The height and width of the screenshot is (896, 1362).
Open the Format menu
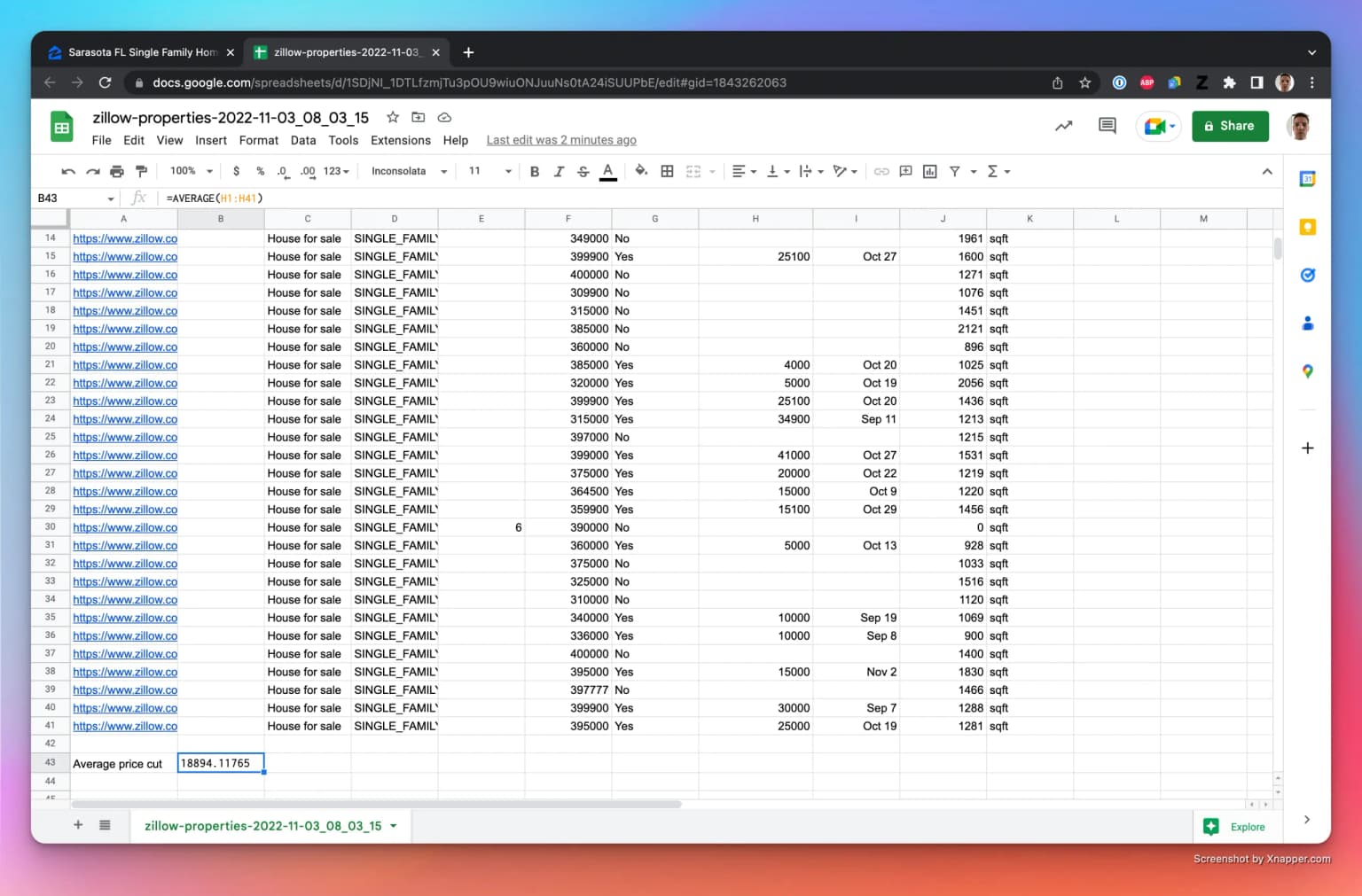tap(259, 141)
